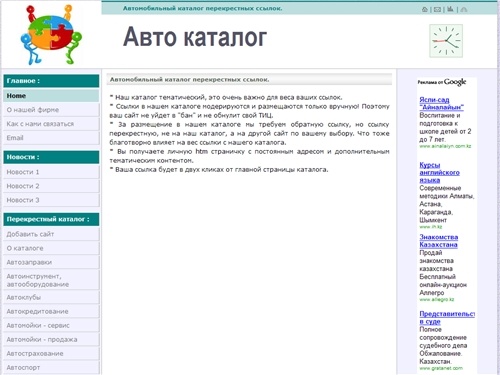Click the 'Главное :' section header
The height and width of the screenshot is (375, 500).
click(51, 81)
